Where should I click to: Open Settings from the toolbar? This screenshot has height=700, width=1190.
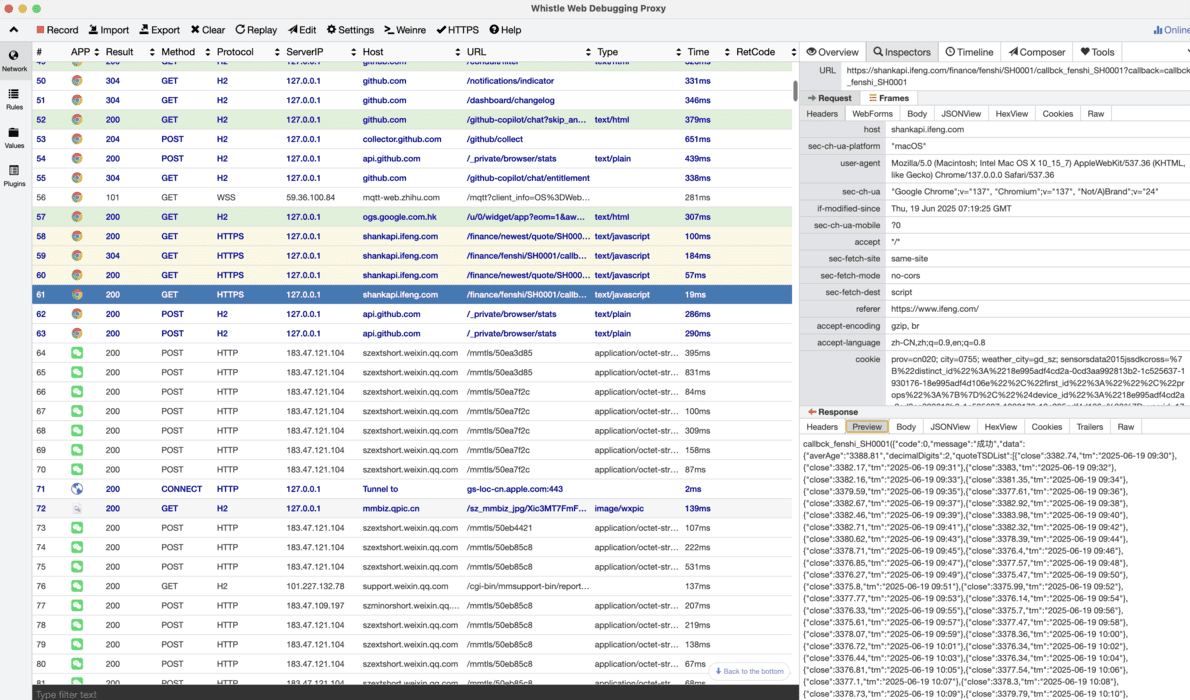tap(350, 30)
